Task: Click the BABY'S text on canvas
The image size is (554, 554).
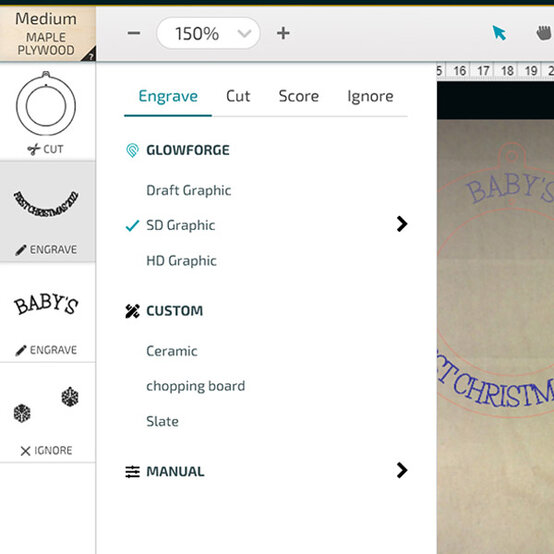Action: tap(510, 187)
